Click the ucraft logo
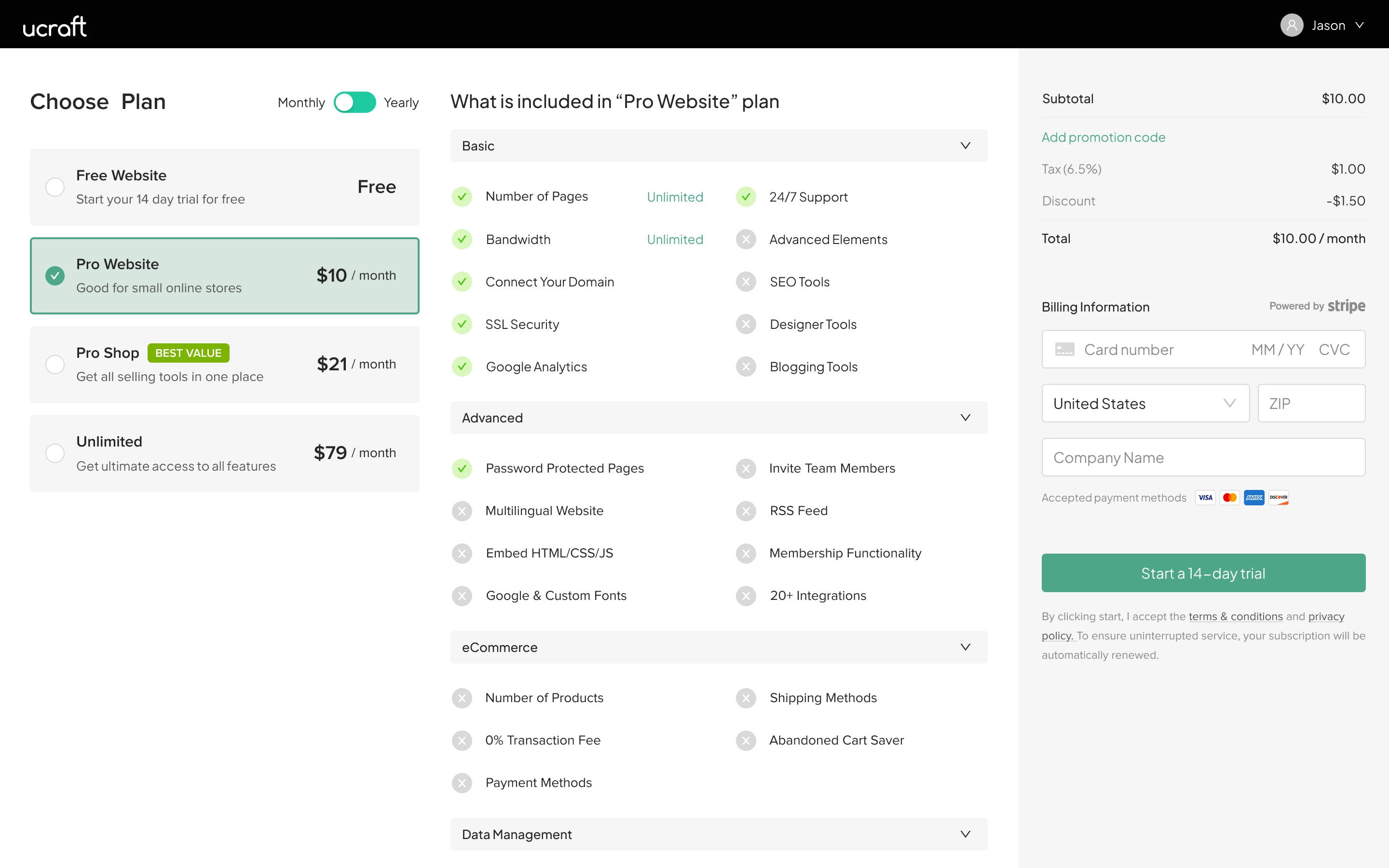 54,27
